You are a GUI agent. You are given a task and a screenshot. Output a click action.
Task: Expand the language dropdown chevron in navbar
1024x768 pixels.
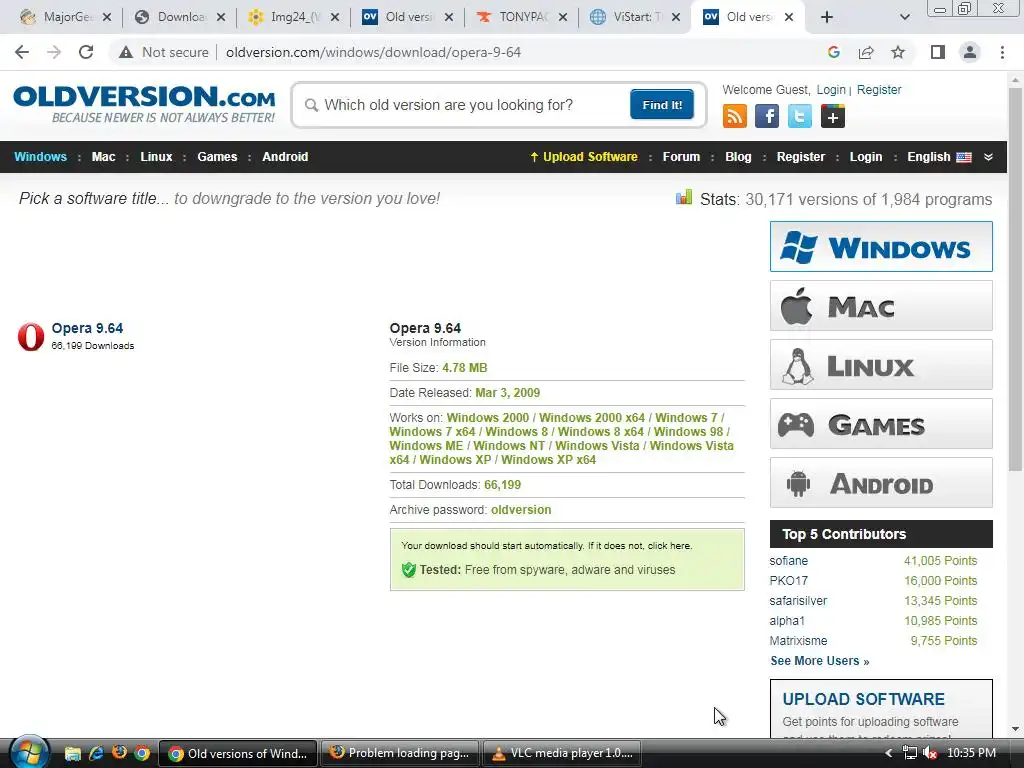pos(988,157)
